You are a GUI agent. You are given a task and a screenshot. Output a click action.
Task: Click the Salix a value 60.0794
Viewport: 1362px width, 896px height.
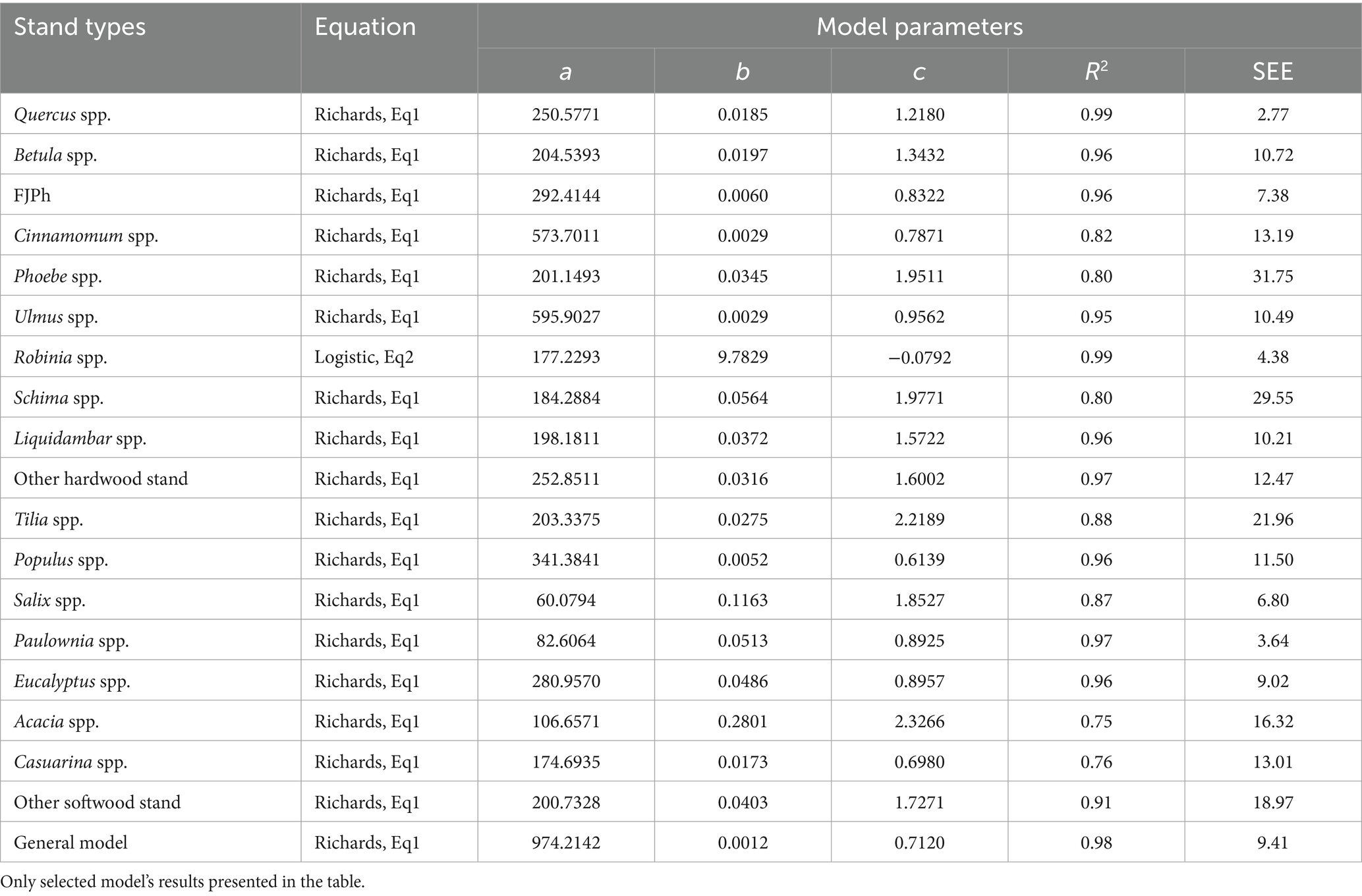[566, 600]
